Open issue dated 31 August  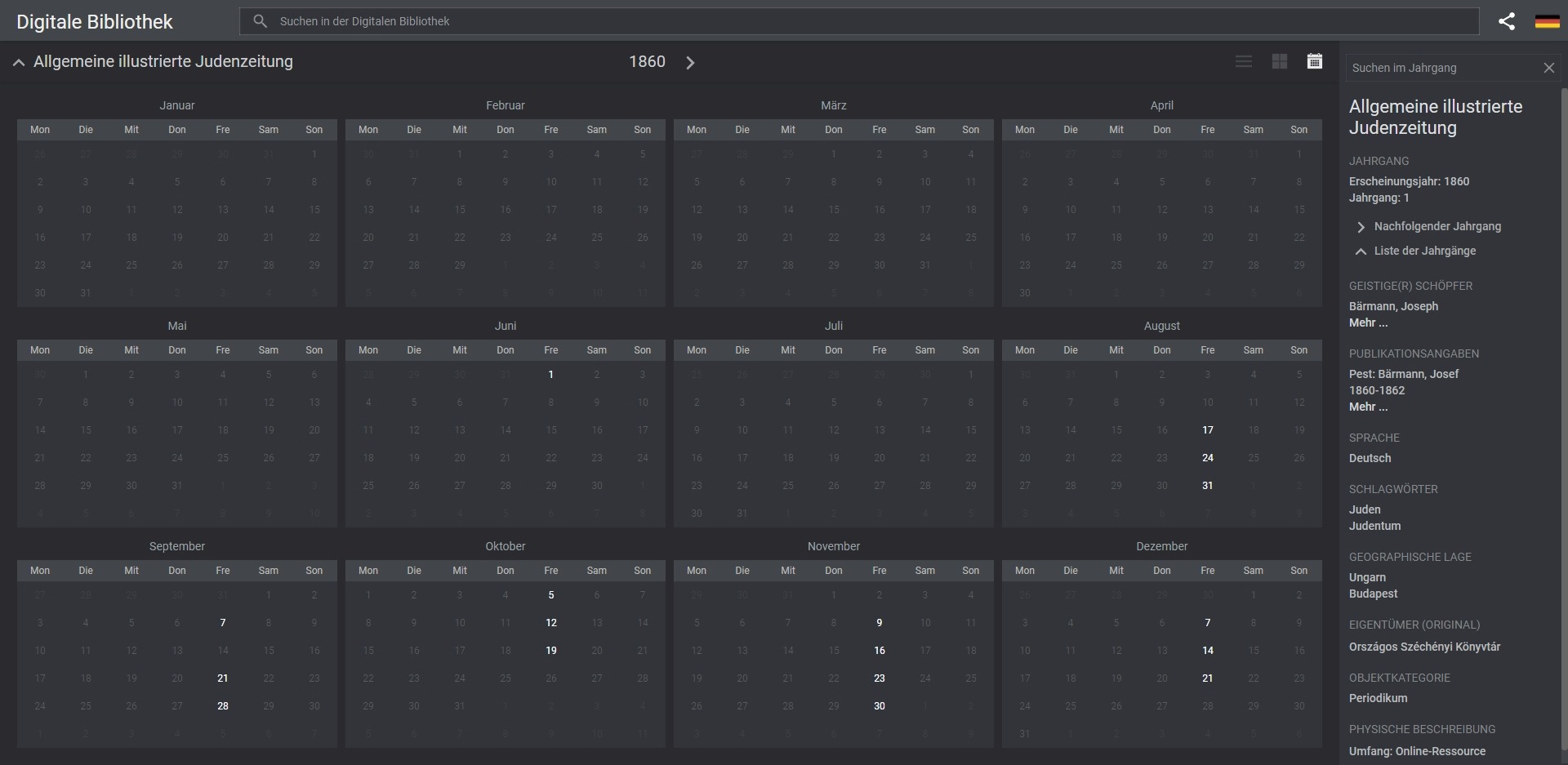(1208, 486)
